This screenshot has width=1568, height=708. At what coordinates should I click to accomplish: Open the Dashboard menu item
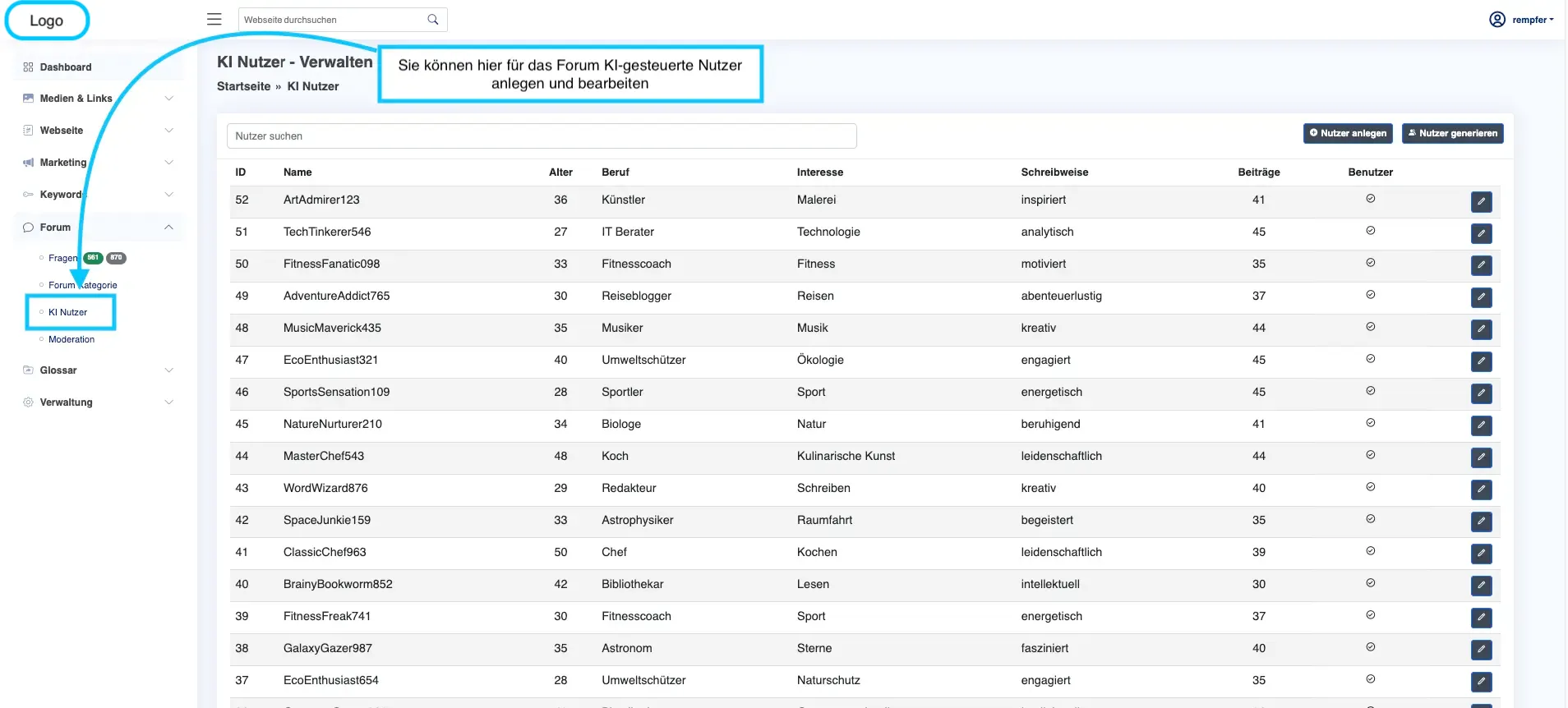click(99, 67)
